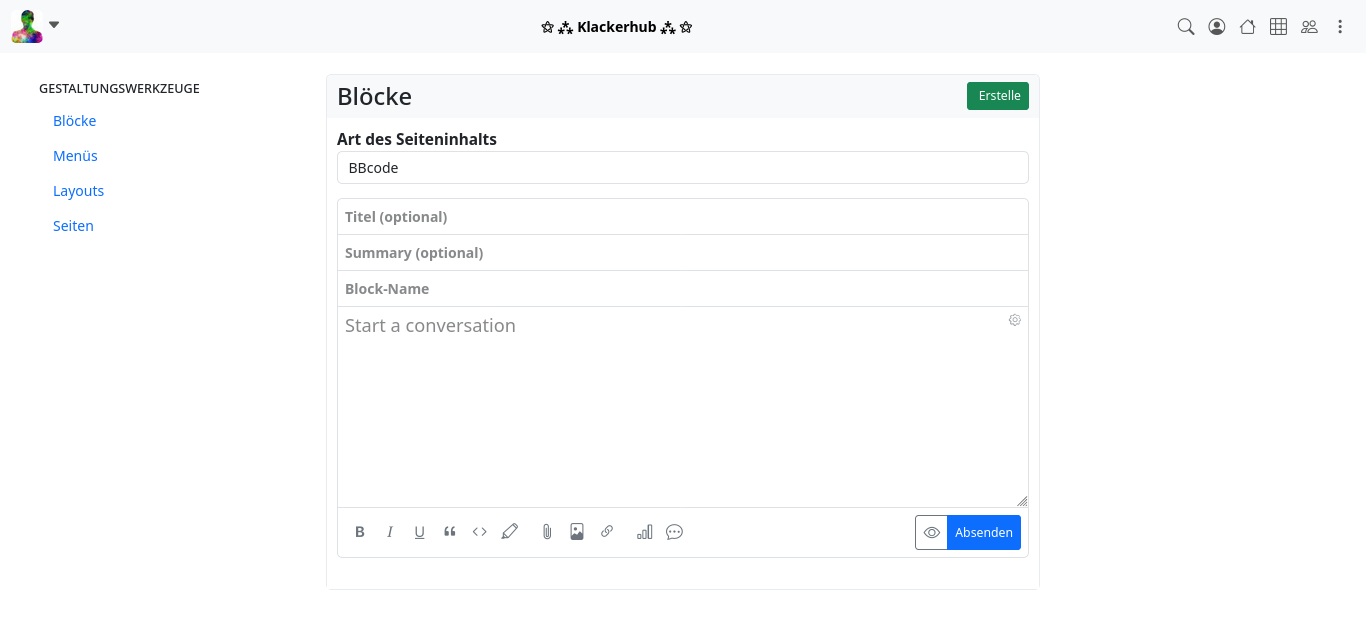Open Menüs in the sidebar
The height and width of the screenshot is (643, 1366).
(x=75, y=156)
